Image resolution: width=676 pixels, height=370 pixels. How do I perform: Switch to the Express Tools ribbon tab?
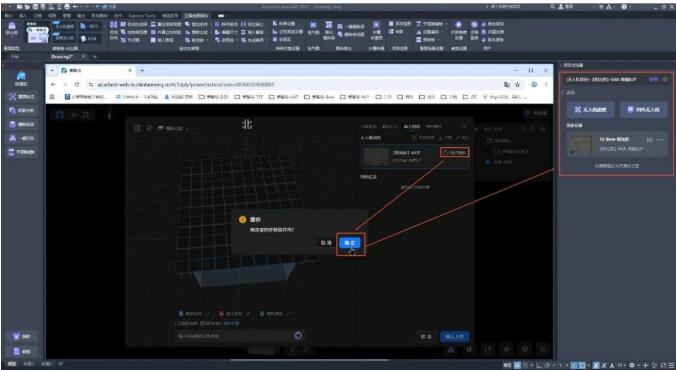coord(142,16)
